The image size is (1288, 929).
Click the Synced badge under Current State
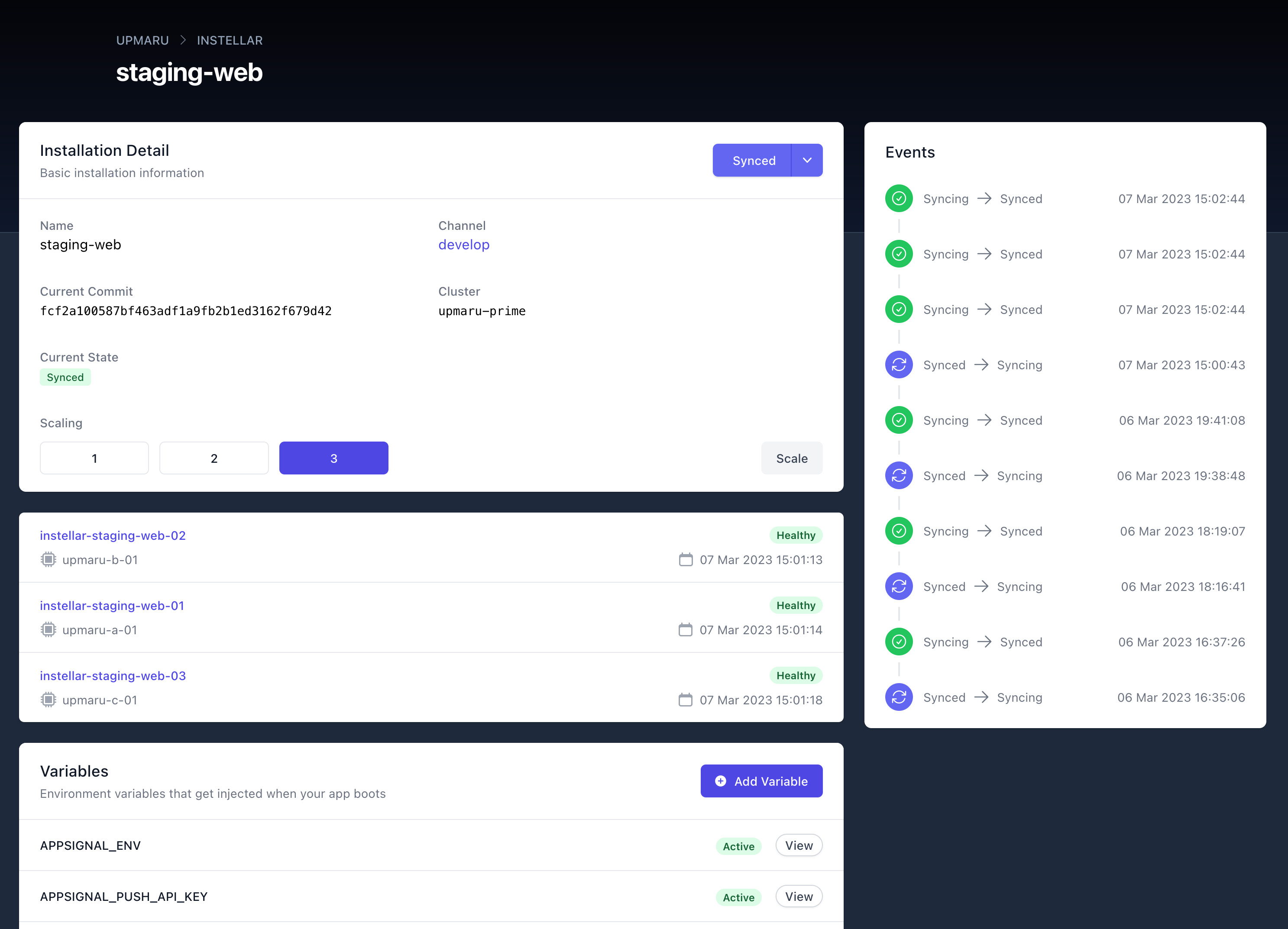[65, 377]
